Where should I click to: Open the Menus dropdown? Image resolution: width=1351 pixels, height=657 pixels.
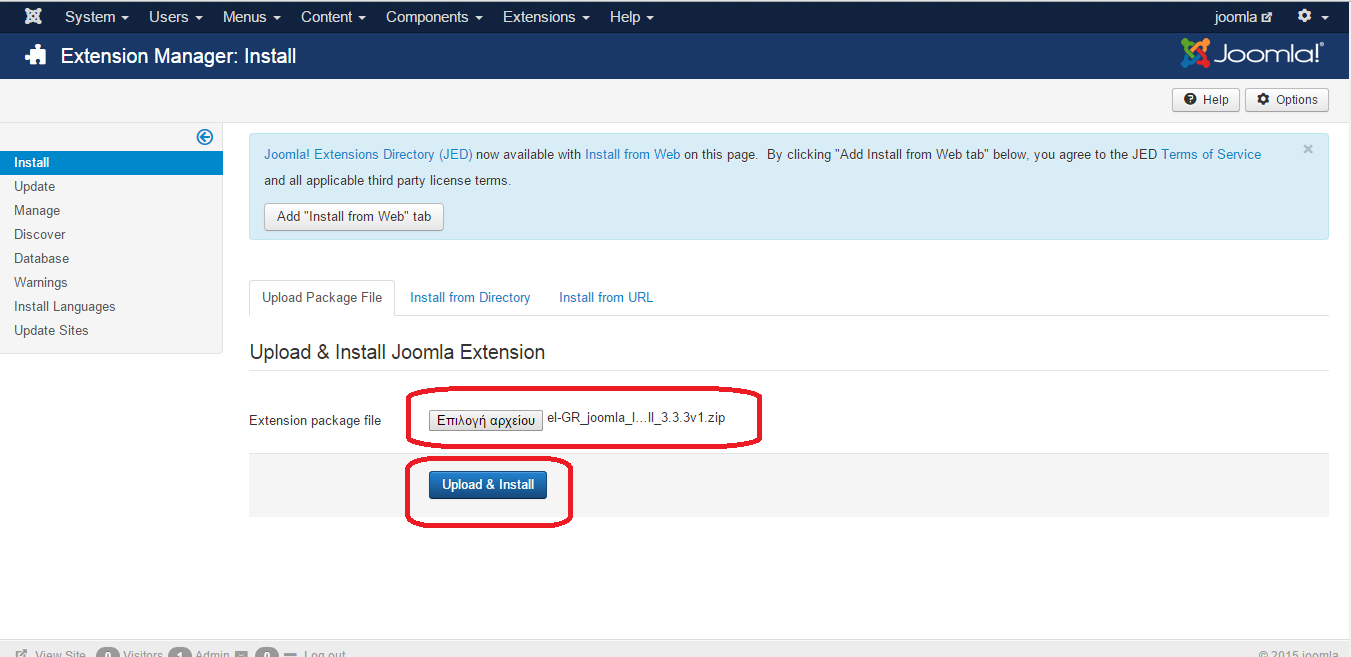pyautogui.click(x=252, y=17)
